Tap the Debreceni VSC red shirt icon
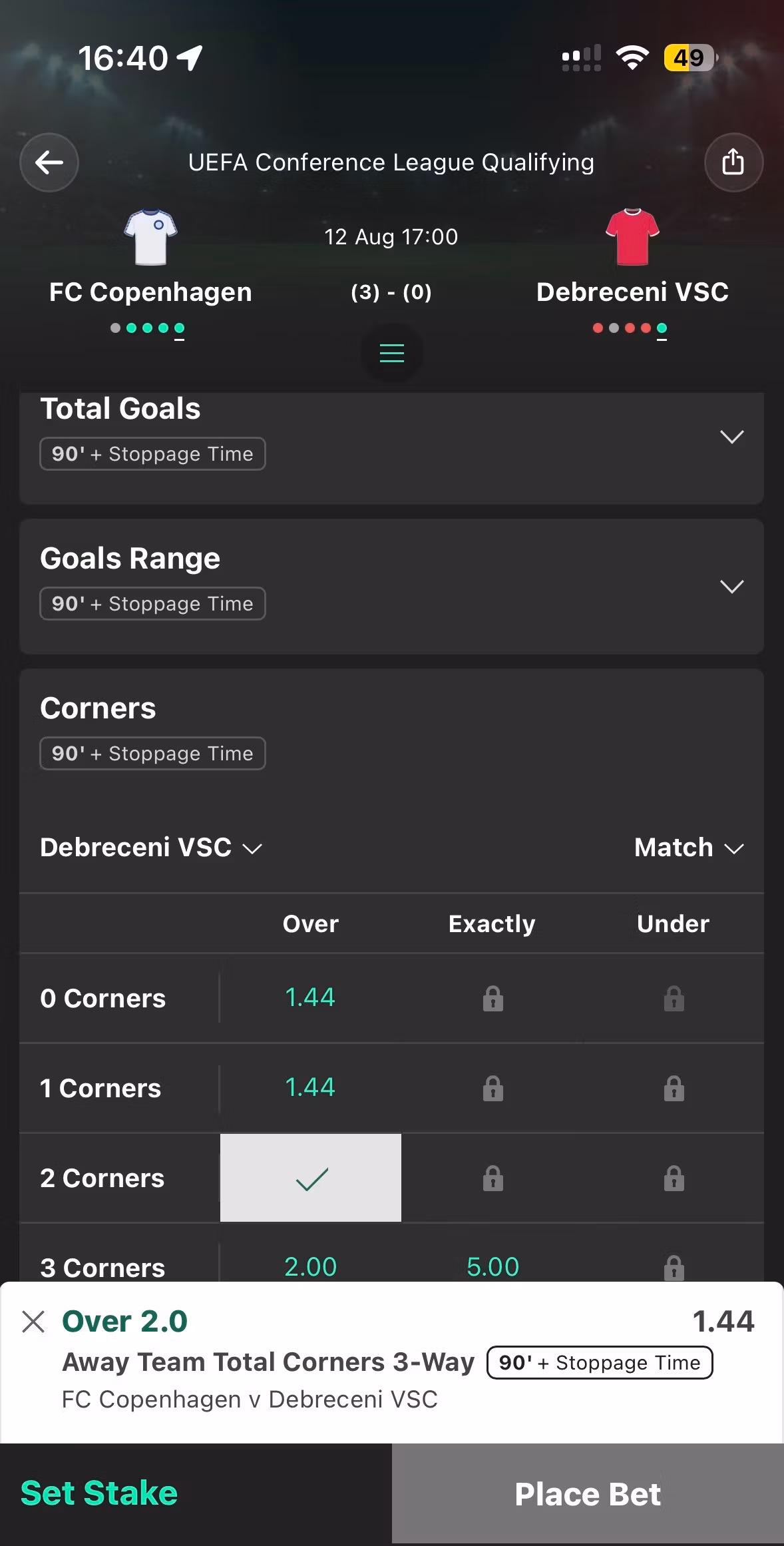Viewport: 784px width, 1546px height. tap(632, 236)
